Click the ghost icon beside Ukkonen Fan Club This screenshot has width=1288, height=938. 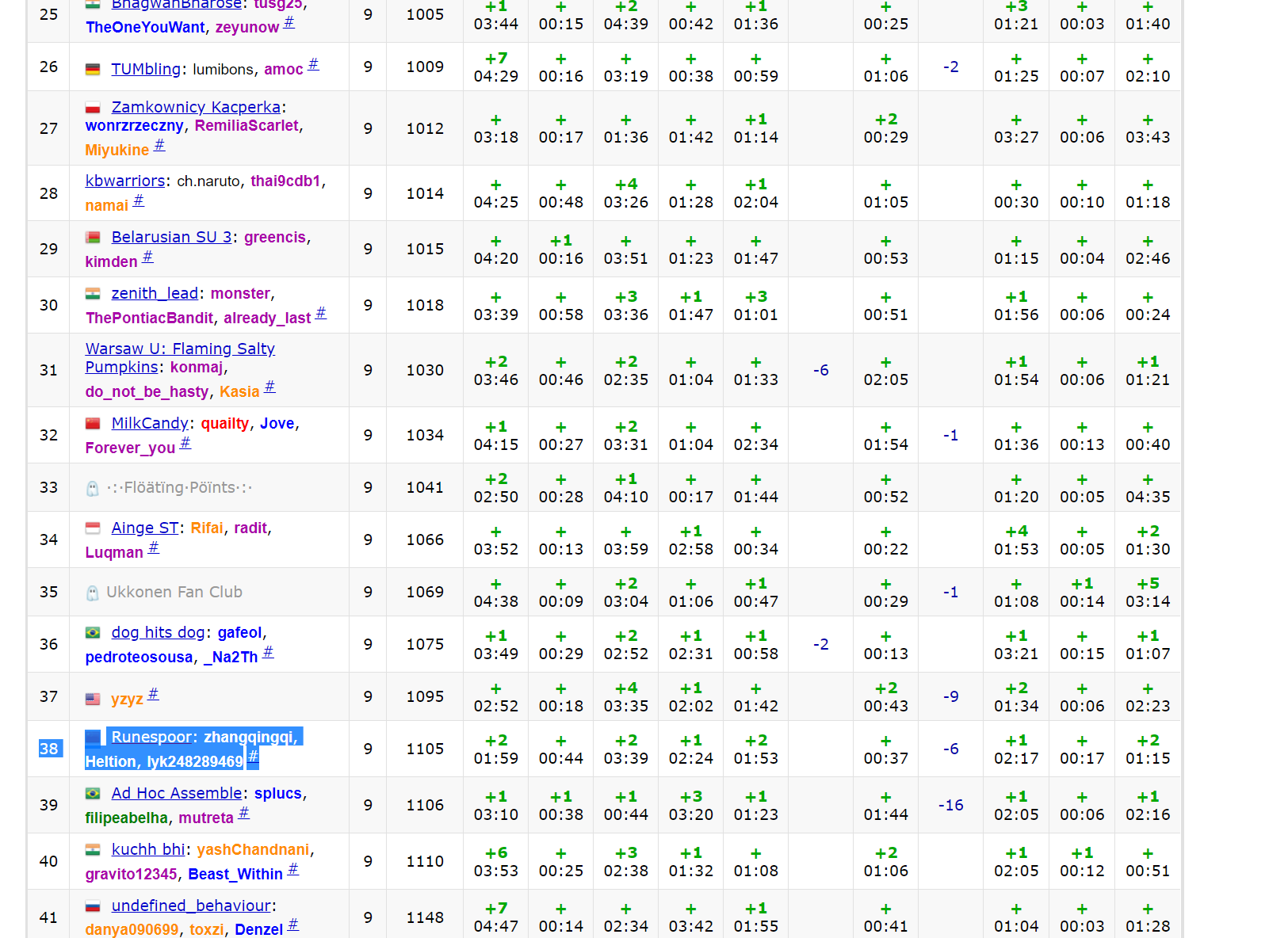pyautogui.click(x=93, y=593)
